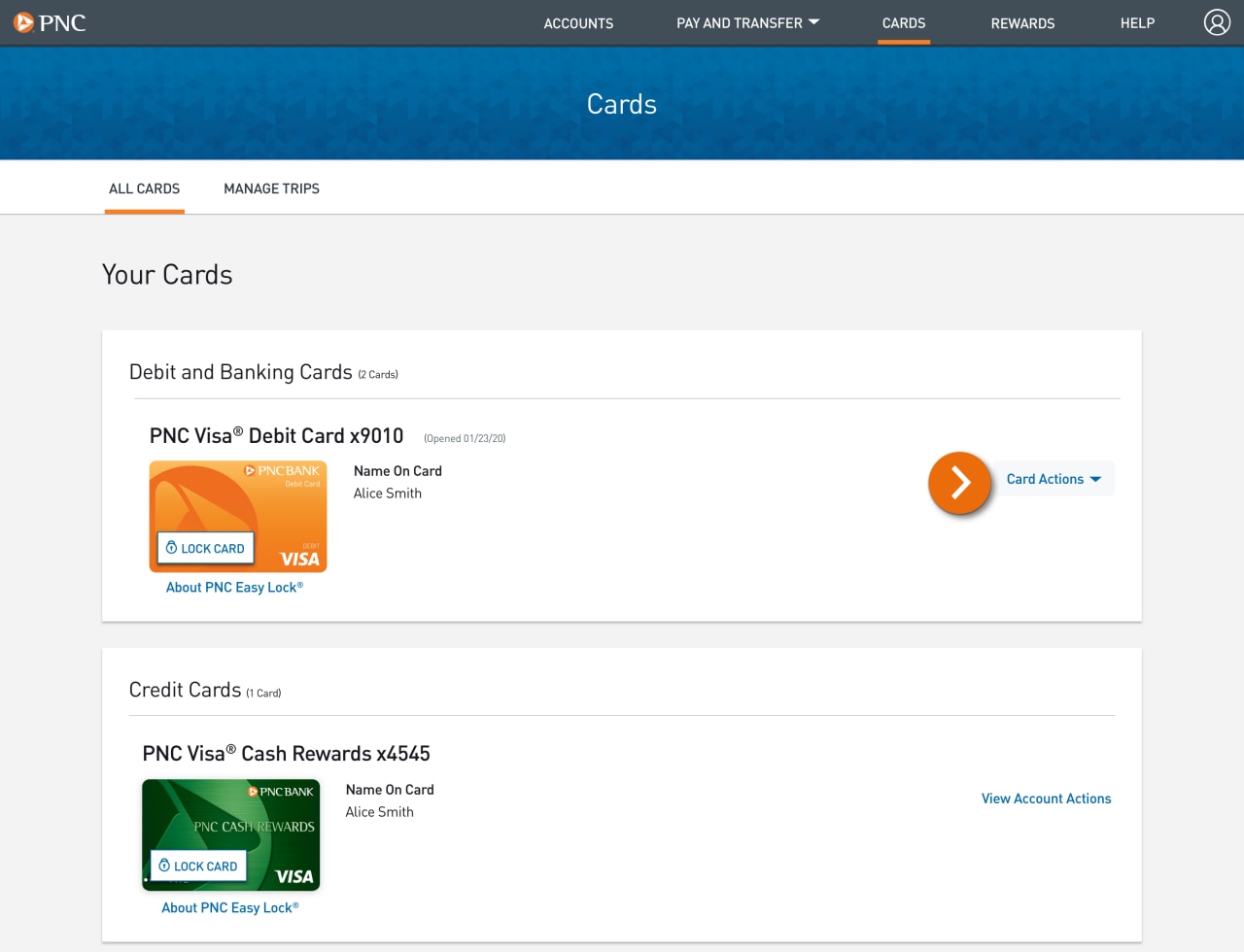
Task: Expand the Card Actions dropdown
Action: (1054, 478)
